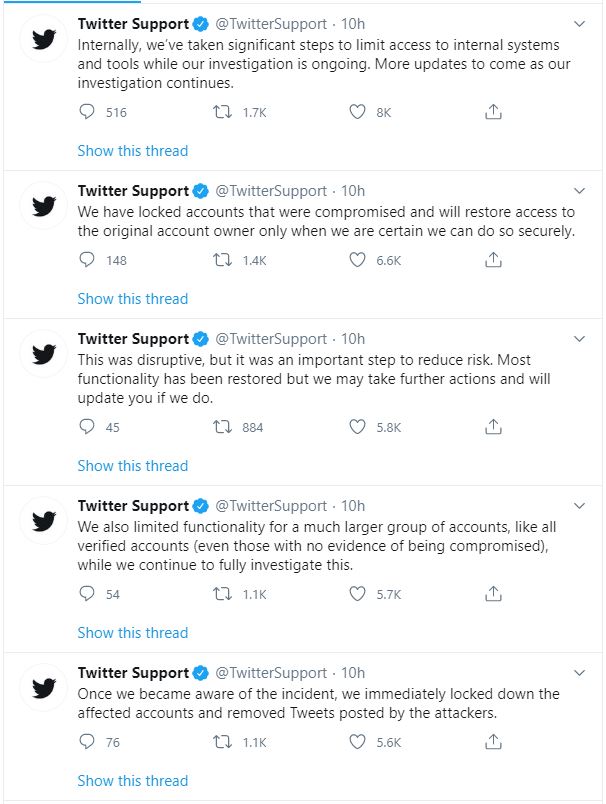Follow 'Show this thread' beneath the bottom tweet
Screen dimensions: 606x804
(x=131, y=780)
